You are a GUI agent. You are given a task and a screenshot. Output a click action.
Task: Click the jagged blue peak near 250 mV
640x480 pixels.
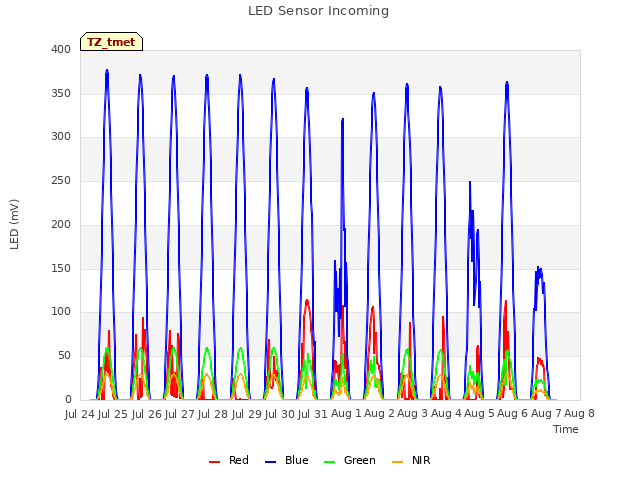(470, 183)
